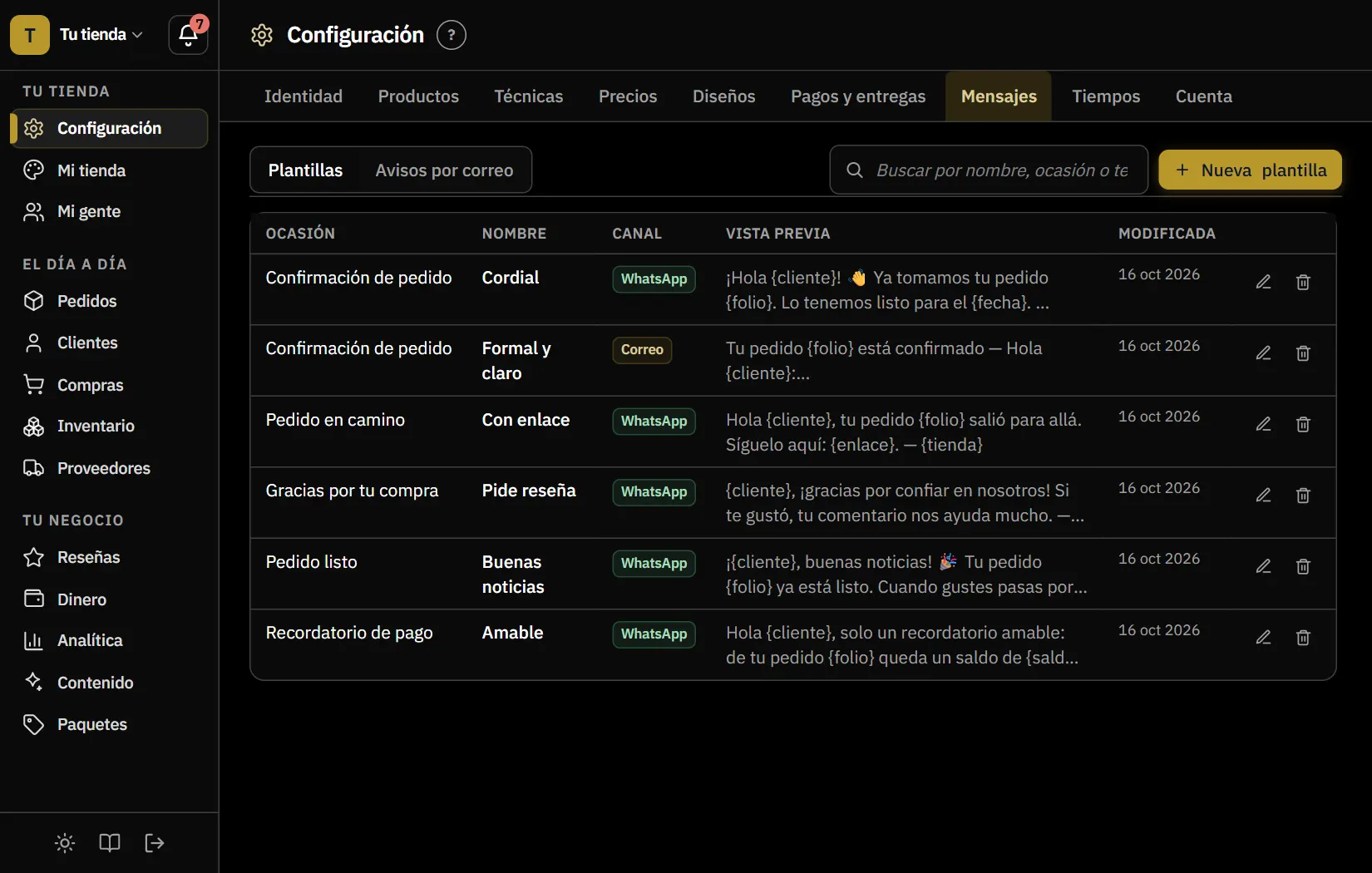Edit the Con enlace template
Viewport: 1372px width, 873px height.
[1263, 424]
